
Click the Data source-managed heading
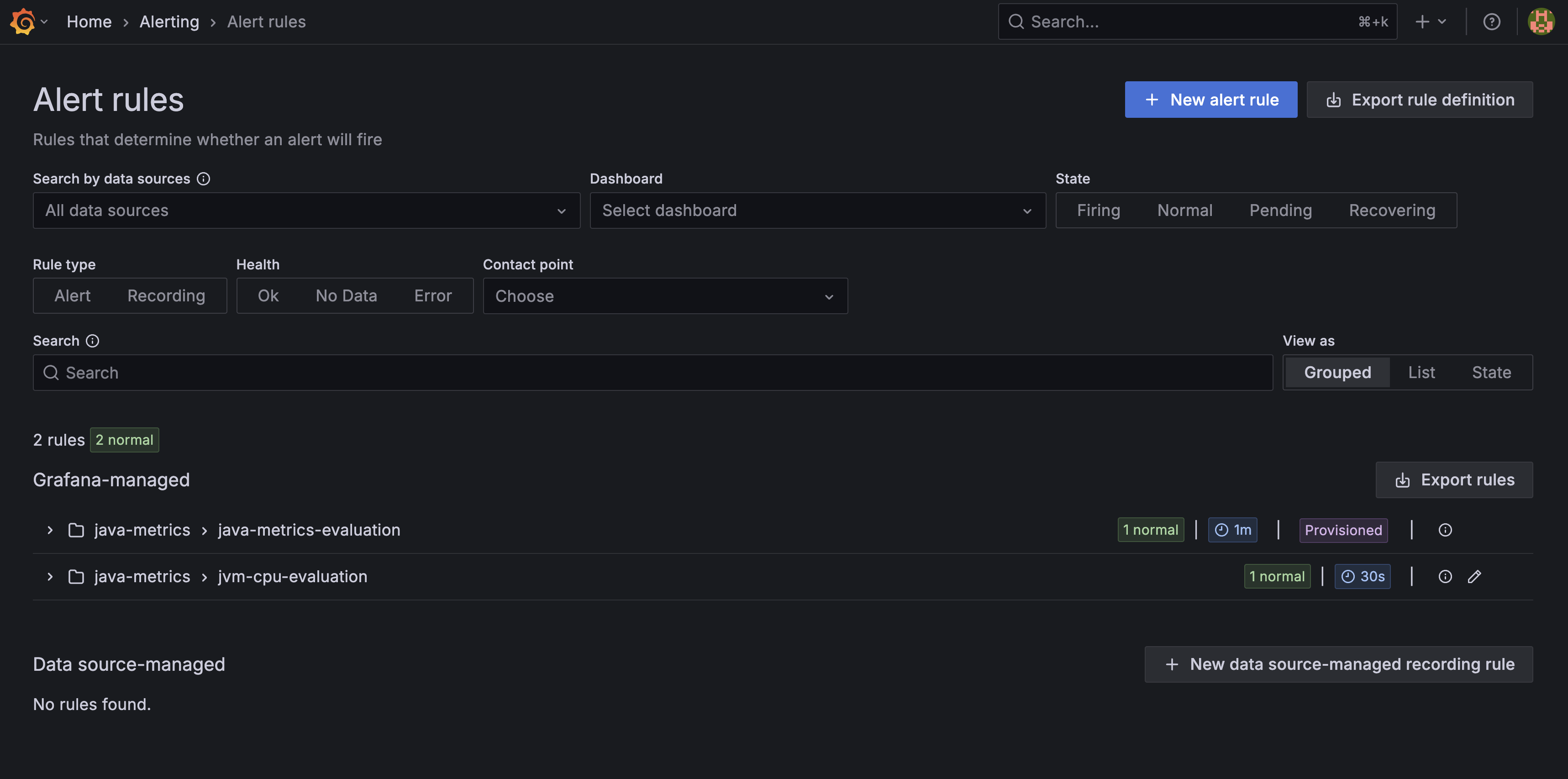point(129,664)
